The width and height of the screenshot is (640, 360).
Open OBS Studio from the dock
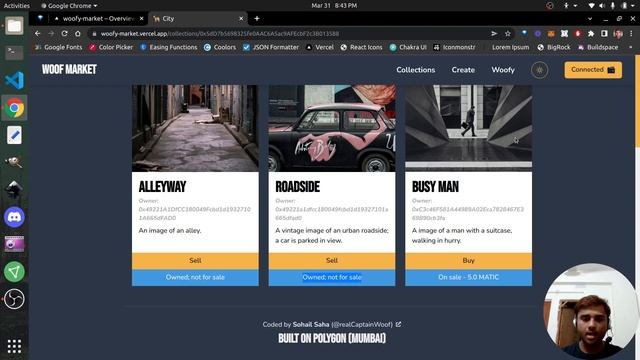pos(14,299)
